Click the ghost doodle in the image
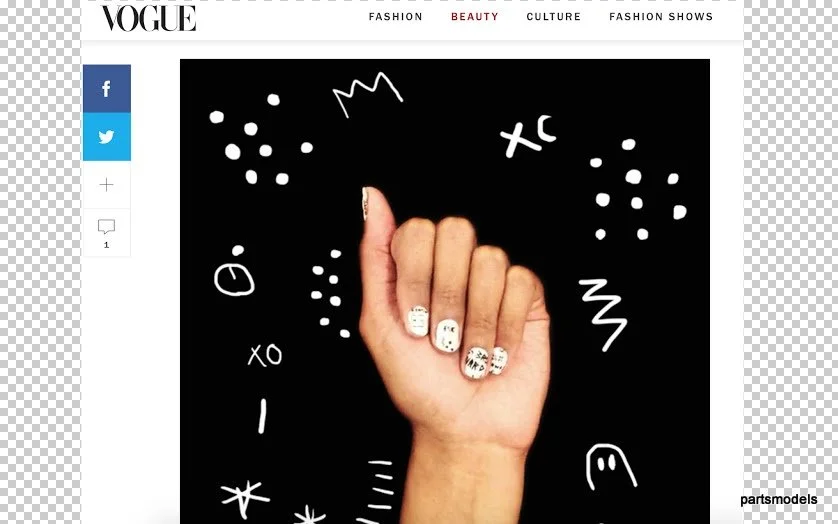This screenshot has height=524, width=838. pyautogui.click(x=610, y=466)
